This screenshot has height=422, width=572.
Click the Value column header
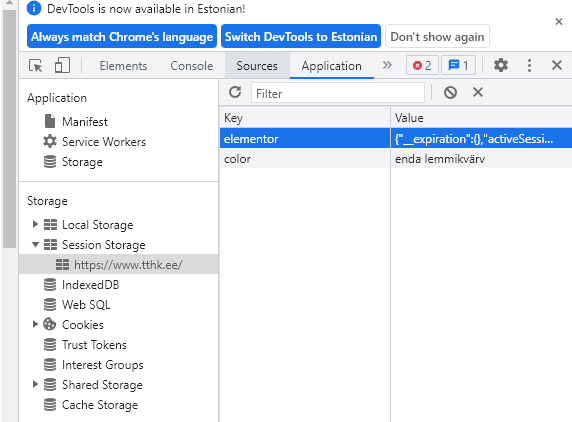[481, 117]
